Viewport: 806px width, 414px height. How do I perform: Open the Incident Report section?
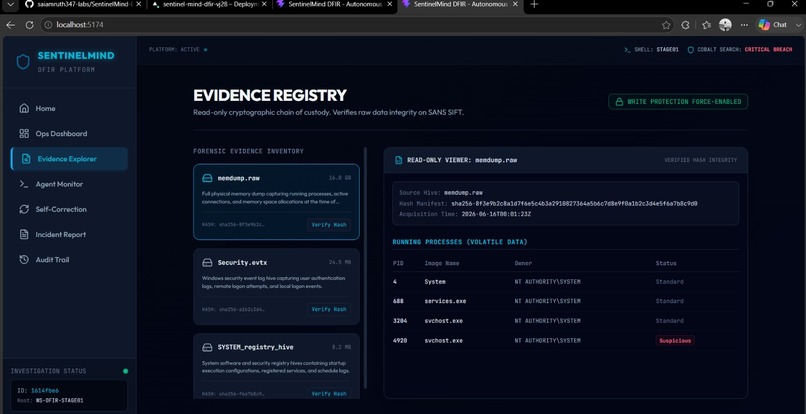pyautogui.click(x=69, y=234)
